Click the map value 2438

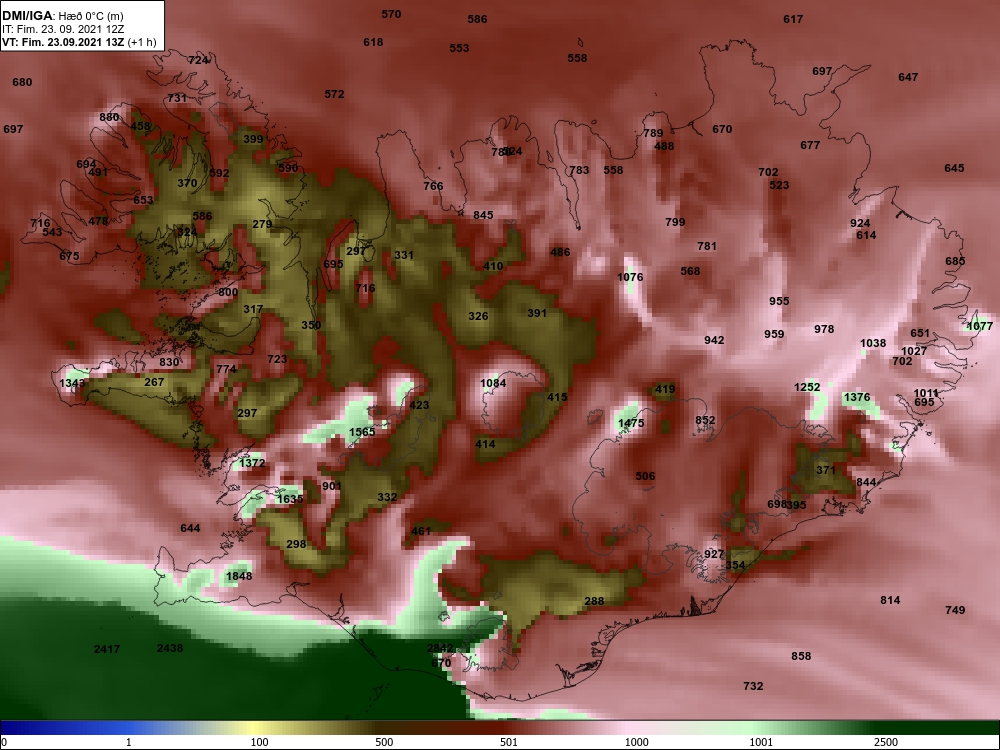[x=170, y=648]
